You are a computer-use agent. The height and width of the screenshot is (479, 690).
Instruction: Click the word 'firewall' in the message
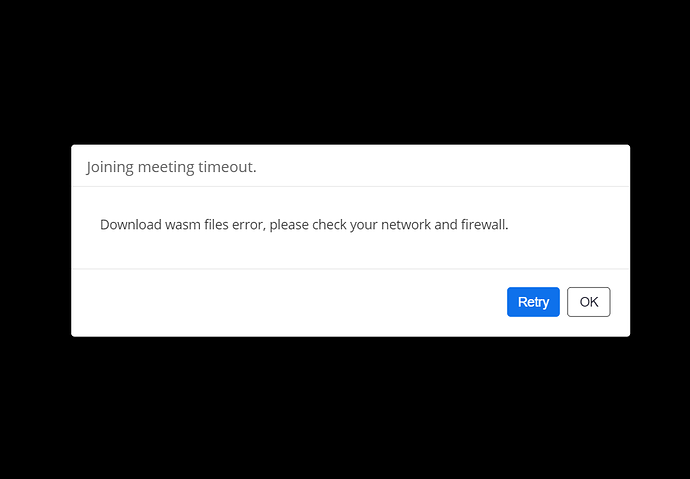(x=483, y=225)
